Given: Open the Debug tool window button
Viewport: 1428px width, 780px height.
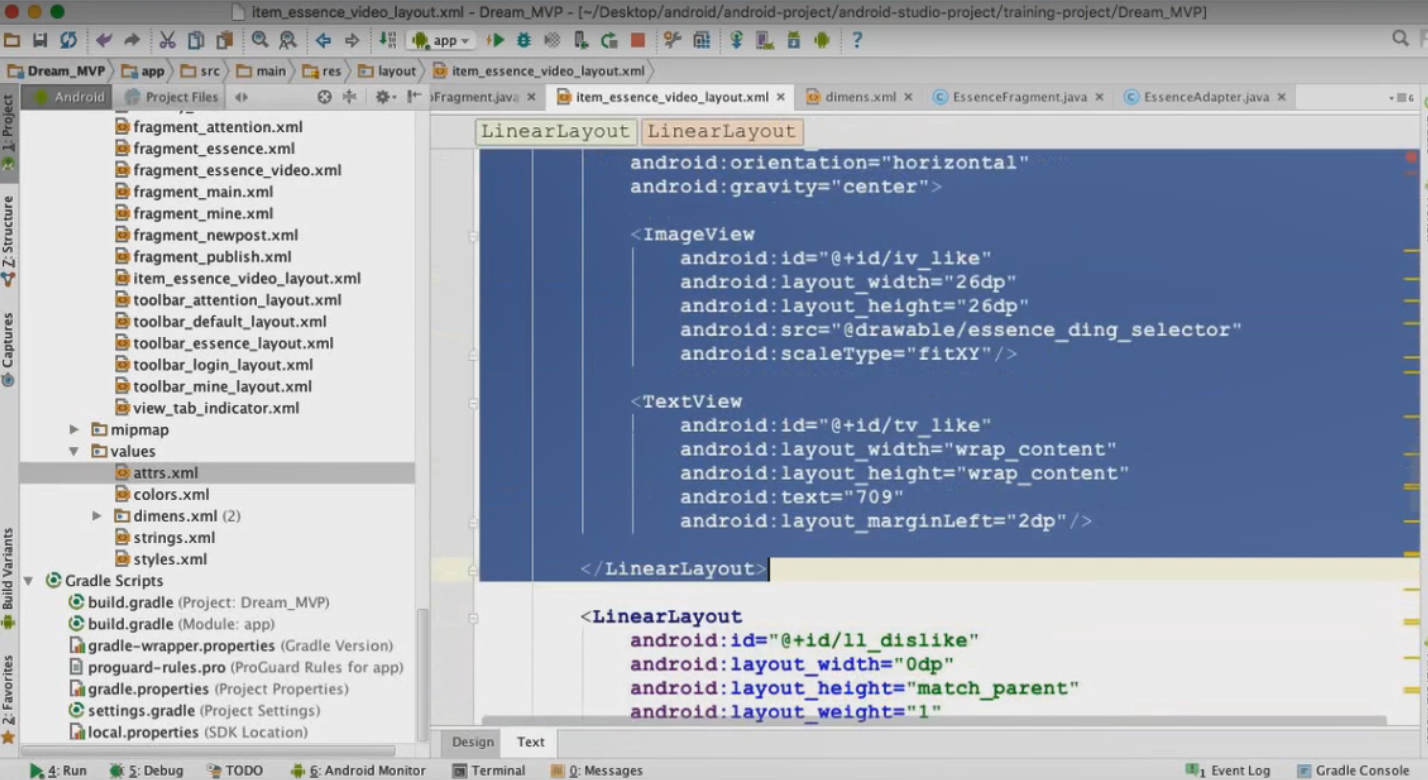Looking at the screenshot, I should click(146, 771).
